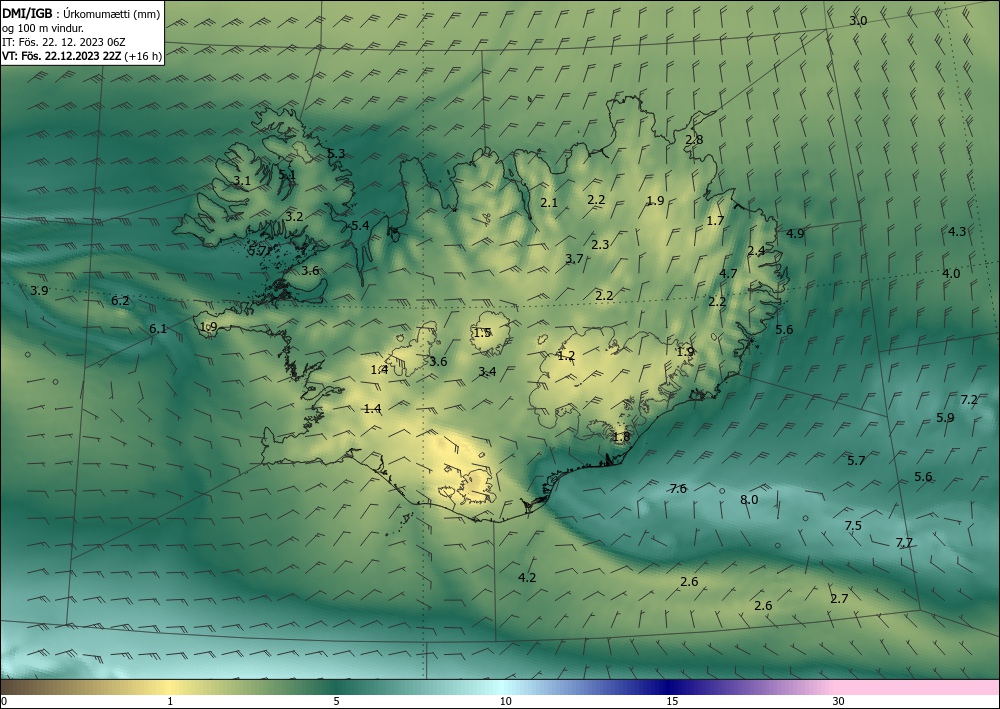Select the '2.4' value near the east coast
The width and height of the screenshot is (1000, 709).
[x=756, y=251]
